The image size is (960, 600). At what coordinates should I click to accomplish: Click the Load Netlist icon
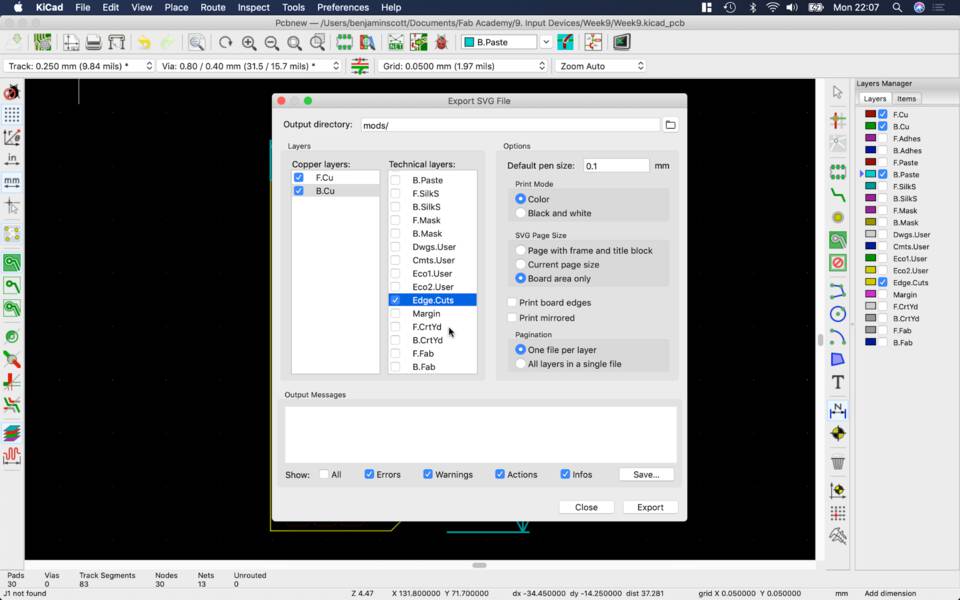396,42
